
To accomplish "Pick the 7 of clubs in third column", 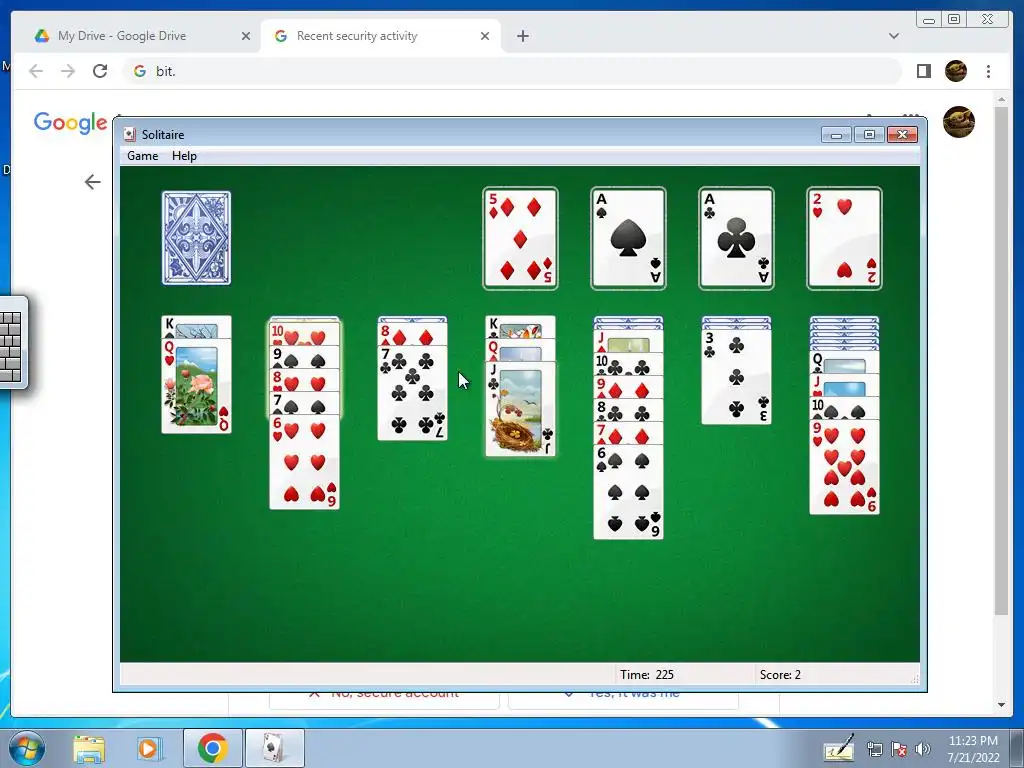I will pos(413,392).
